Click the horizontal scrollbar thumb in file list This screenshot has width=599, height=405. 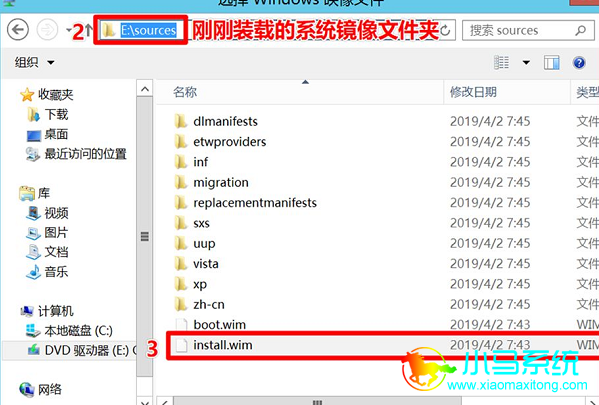[317, 401]
